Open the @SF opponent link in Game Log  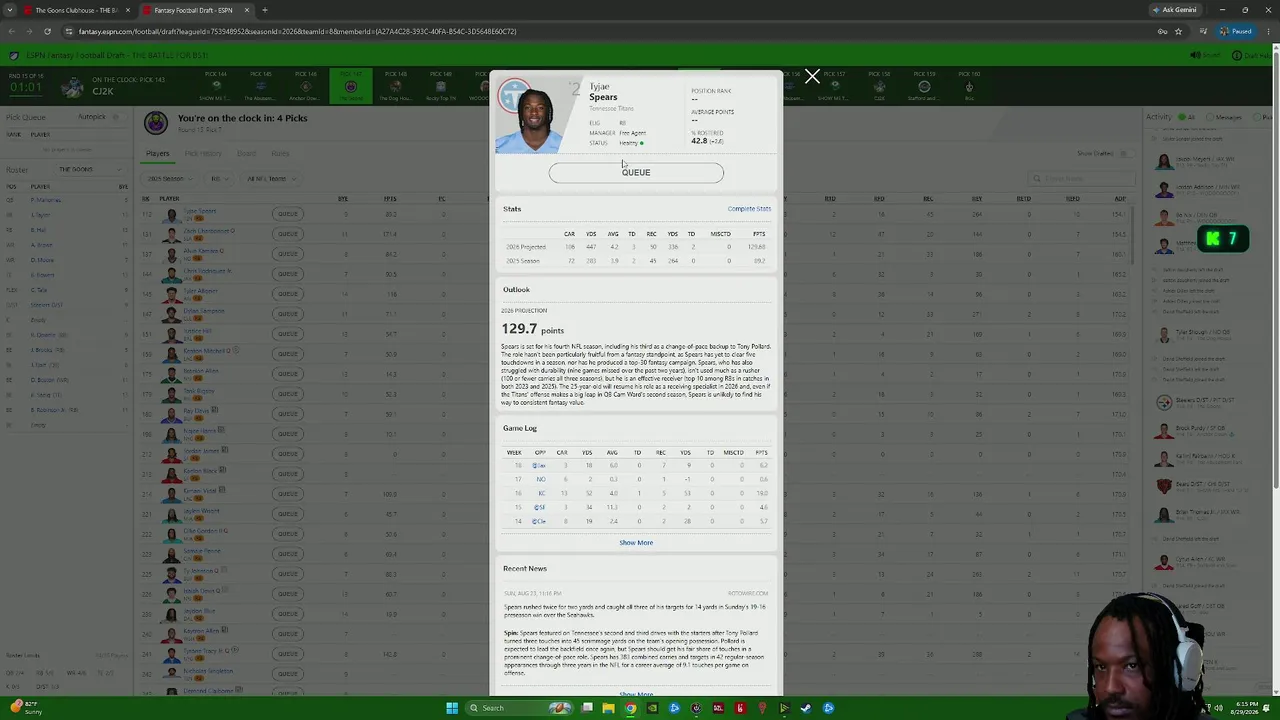click(539, 508)
